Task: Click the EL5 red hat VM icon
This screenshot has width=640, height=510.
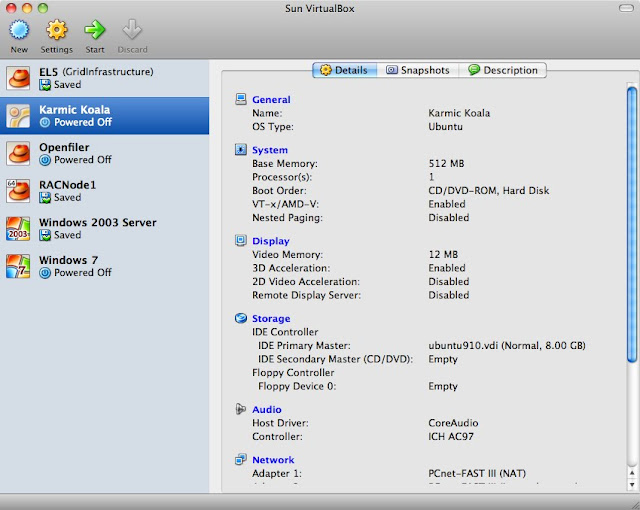Action: click(18, 78)
